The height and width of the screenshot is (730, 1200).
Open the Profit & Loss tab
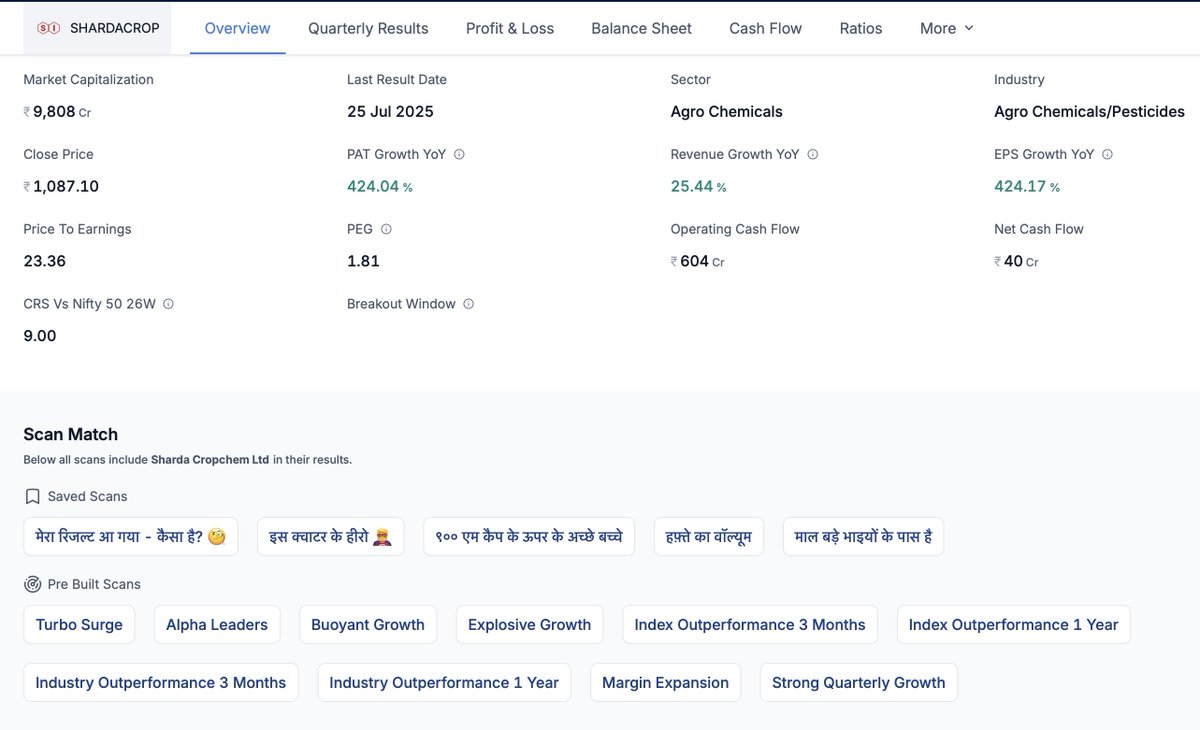tap(510, 28)
